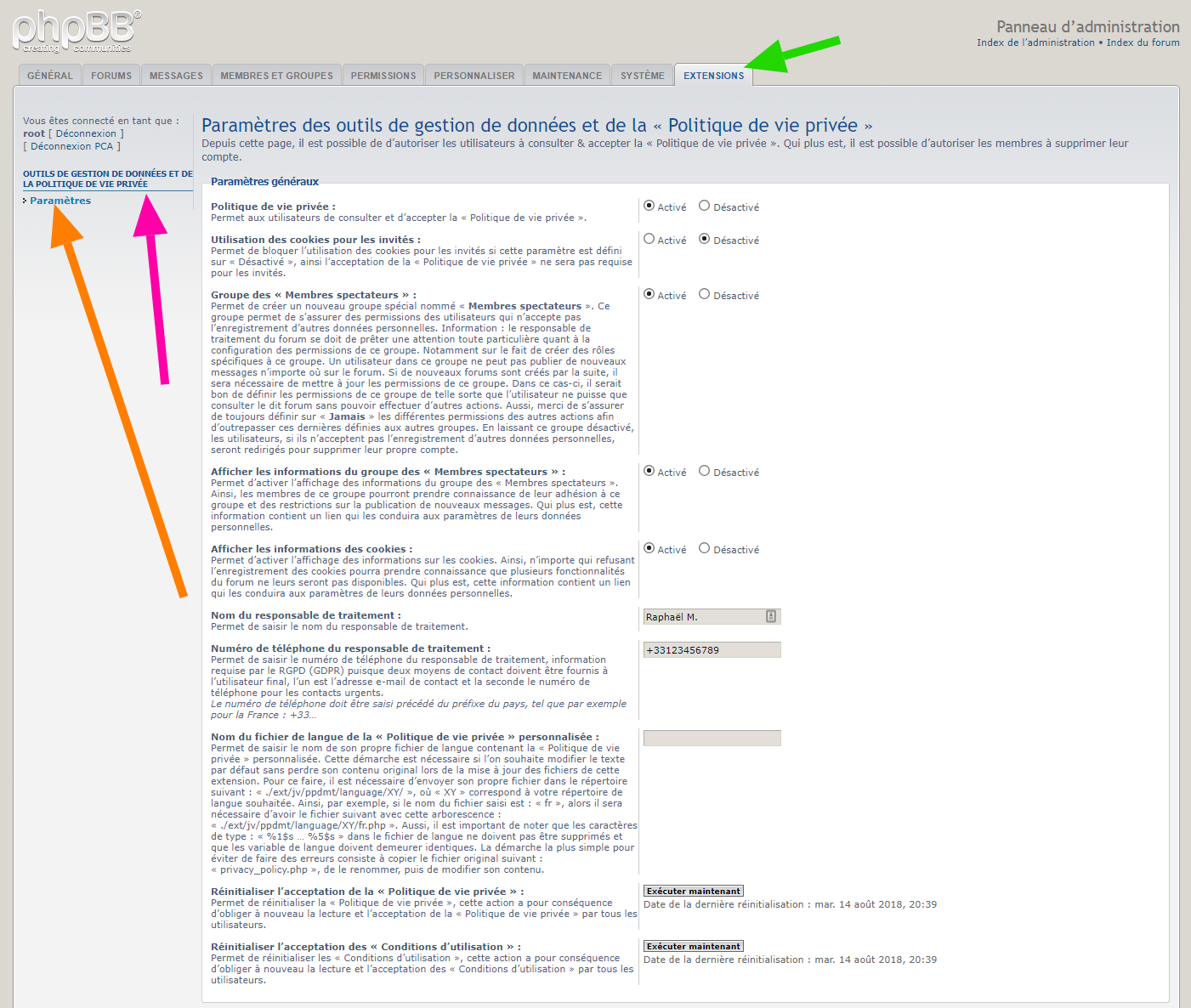Screen dimensions: 1191x1008
Task: Enable cookies usage for guests
Action: [649, 239]
